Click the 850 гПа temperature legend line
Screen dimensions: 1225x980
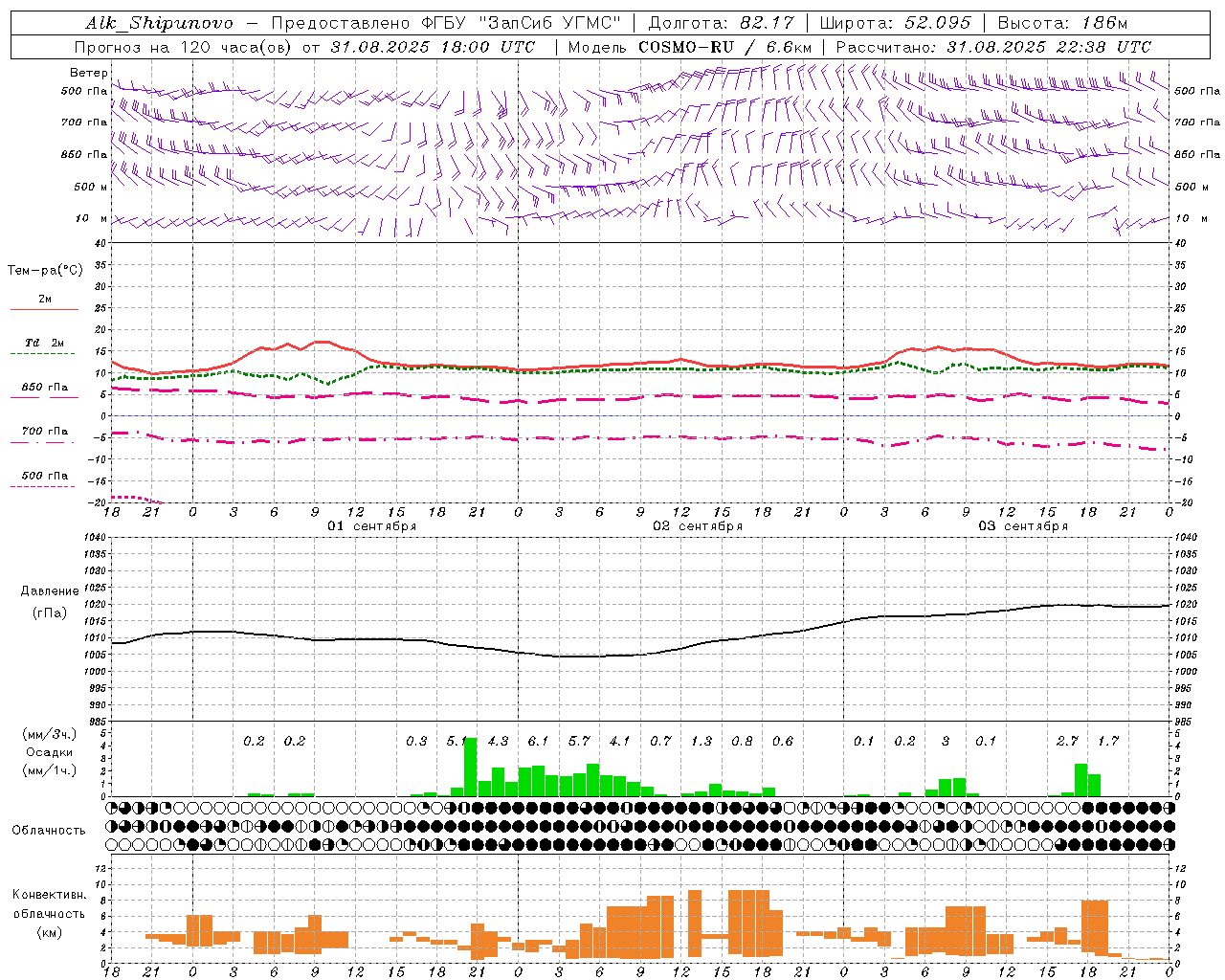[x=43, y=397]
